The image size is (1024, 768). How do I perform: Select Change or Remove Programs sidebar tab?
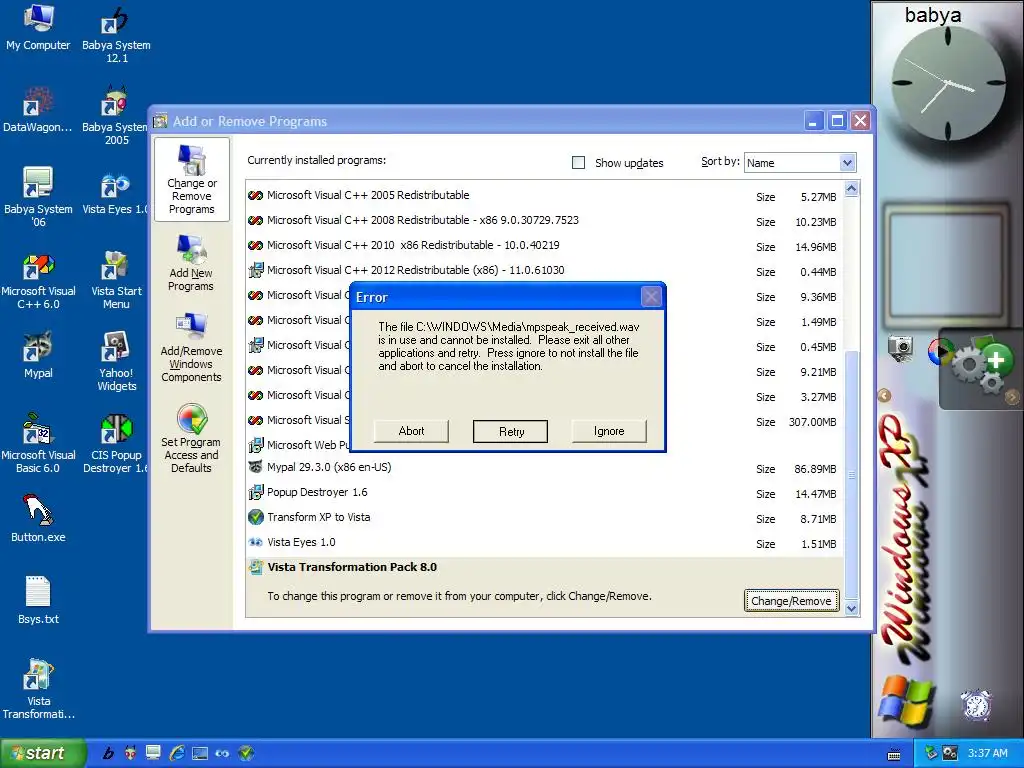[191, 180]
